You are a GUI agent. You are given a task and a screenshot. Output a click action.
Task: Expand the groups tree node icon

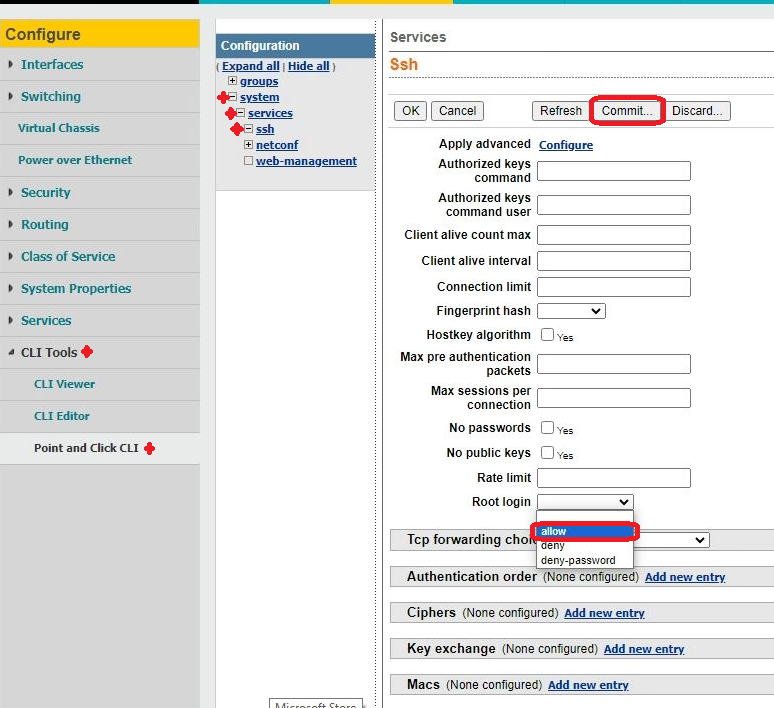pyautogui.click(x=232, y=81)
